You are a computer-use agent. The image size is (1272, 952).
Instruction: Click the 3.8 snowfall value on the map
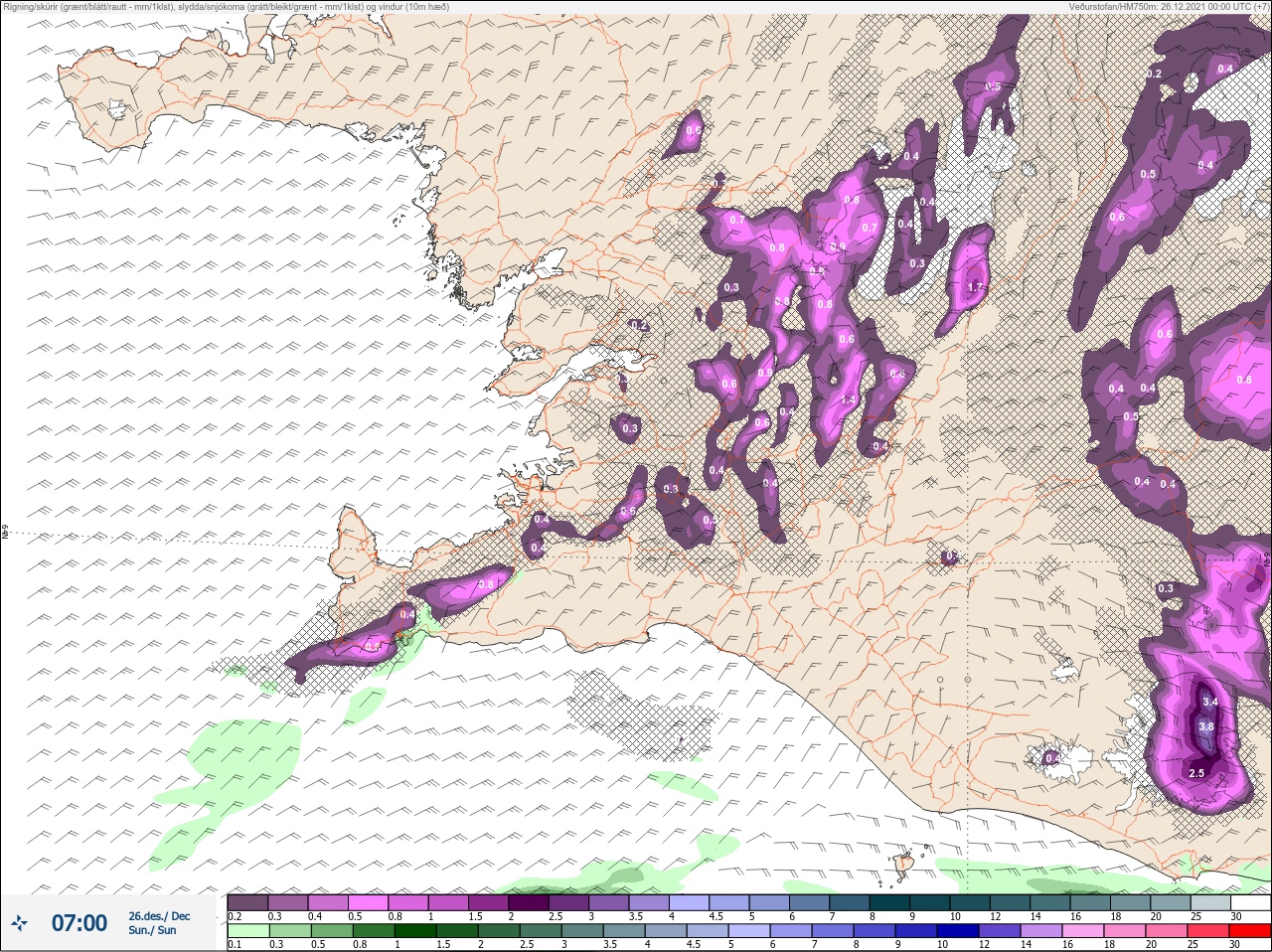1206,726
